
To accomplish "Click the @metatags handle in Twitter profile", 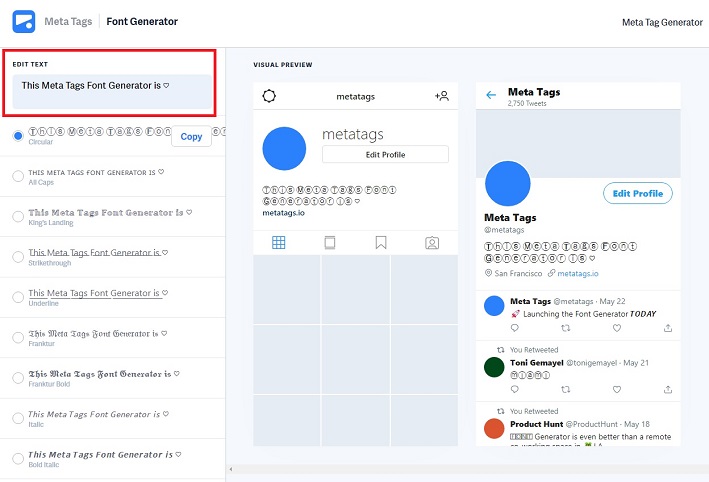I will coord(504,230).
